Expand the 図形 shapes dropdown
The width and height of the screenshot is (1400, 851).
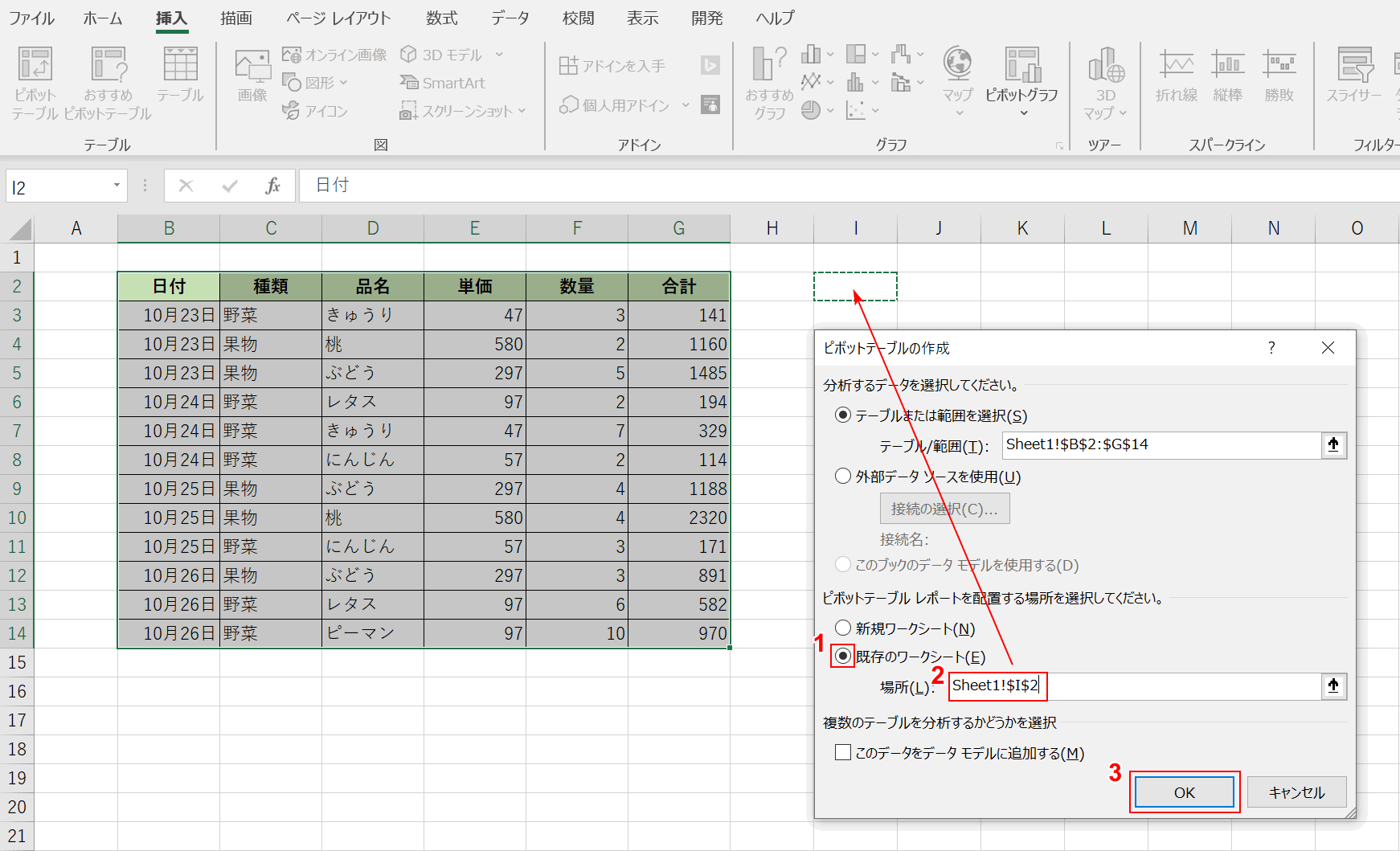click(x=344, y=83)
